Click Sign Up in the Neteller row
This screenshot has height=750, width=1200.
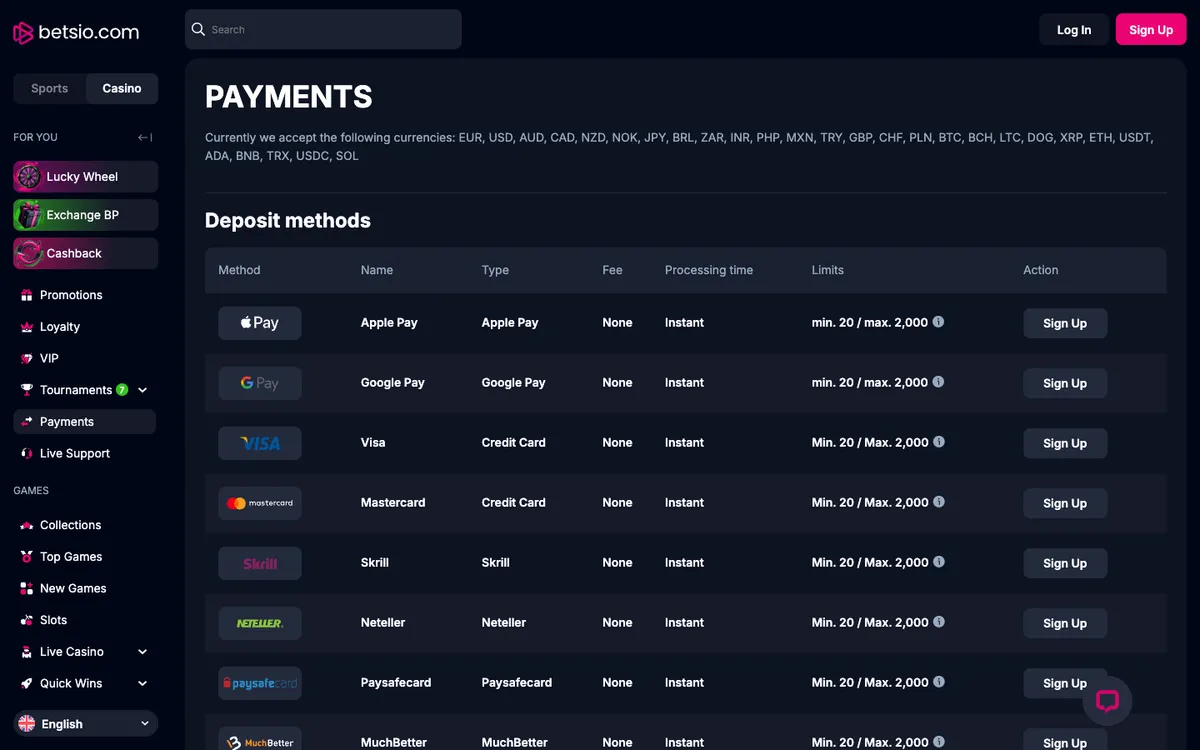1065,623
